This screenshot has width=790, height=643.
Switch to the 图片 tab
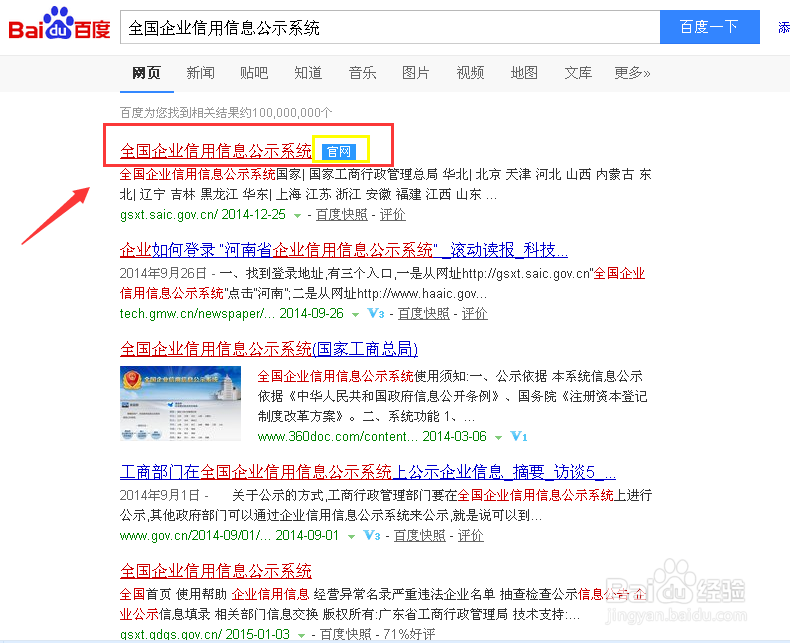click(416, 73)
